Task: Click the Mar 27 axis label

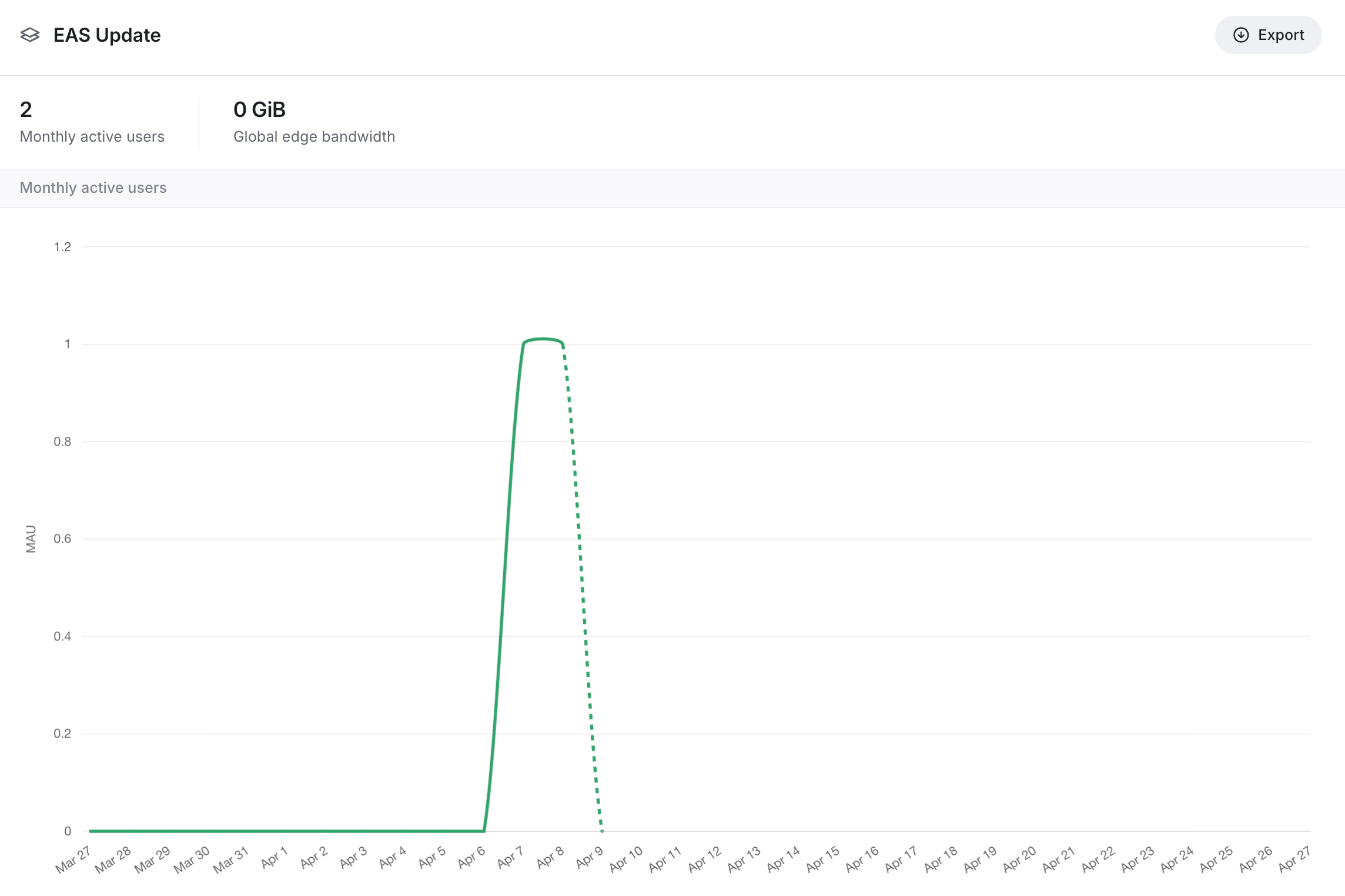Action: point(73,860)
